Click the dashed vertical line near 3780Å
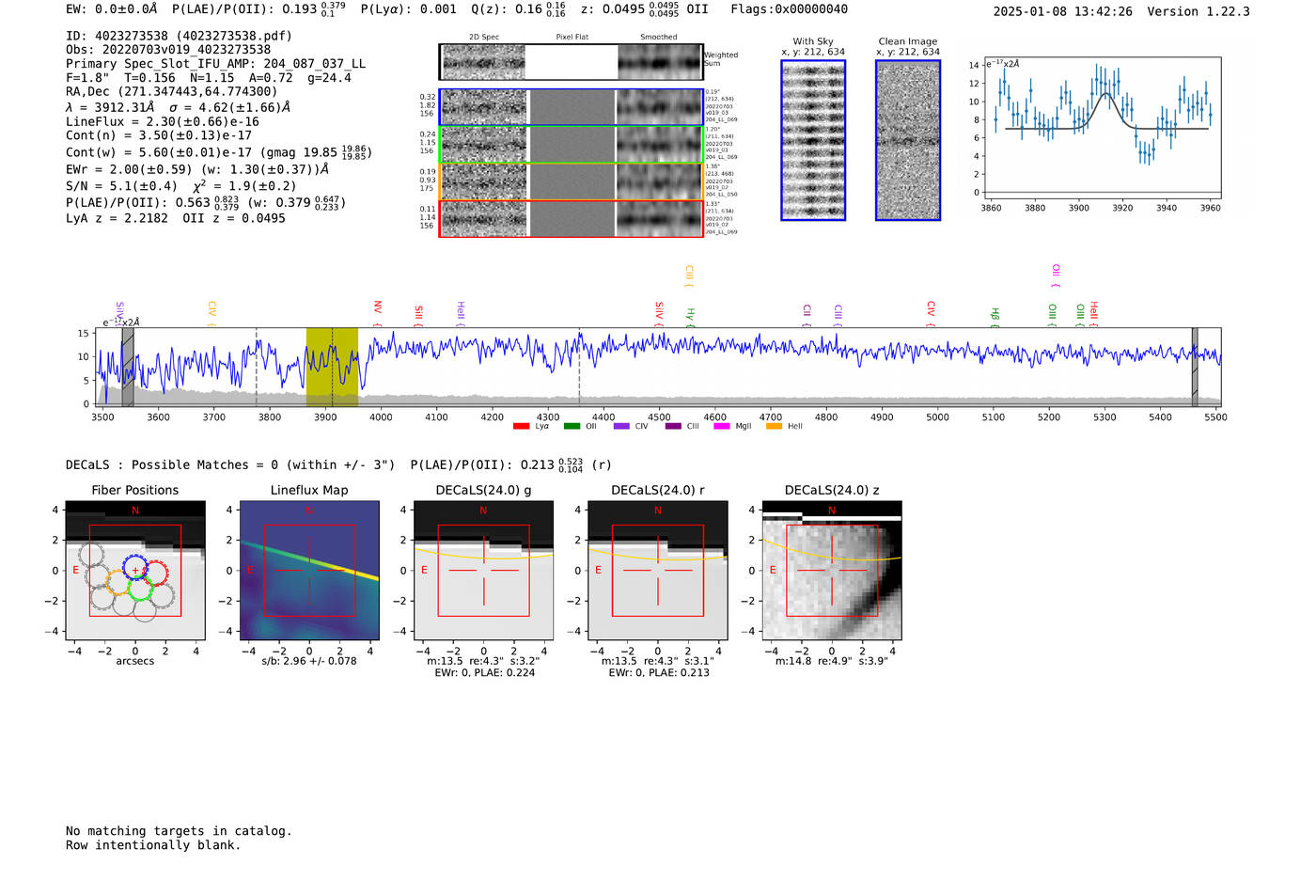Viewport: 1316px width, 896px height. click(257, 368)
